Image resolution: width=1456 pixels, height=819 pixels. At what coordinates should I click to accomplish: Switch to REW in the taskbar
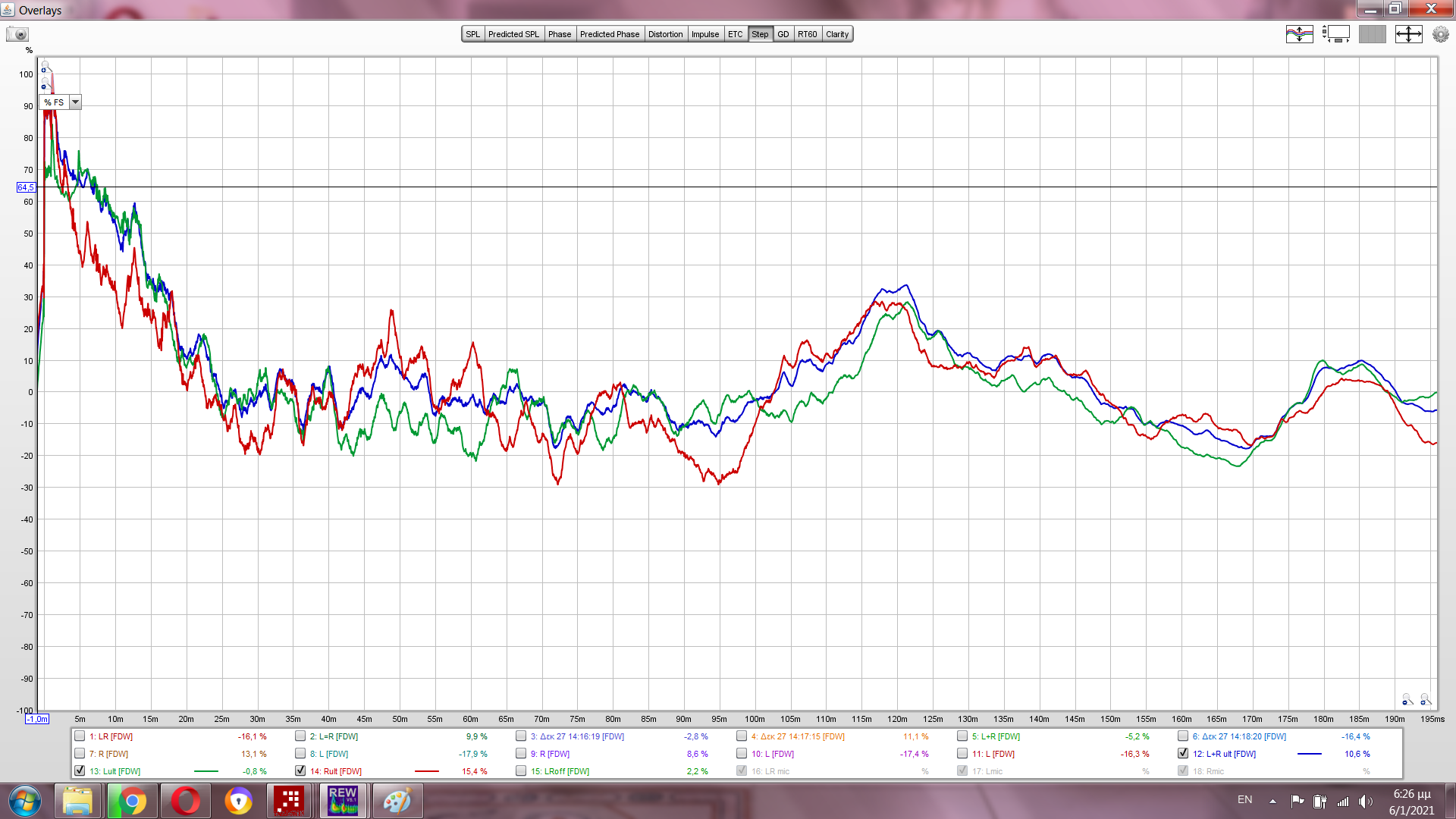pyautogui.click(x=343, y=801)
